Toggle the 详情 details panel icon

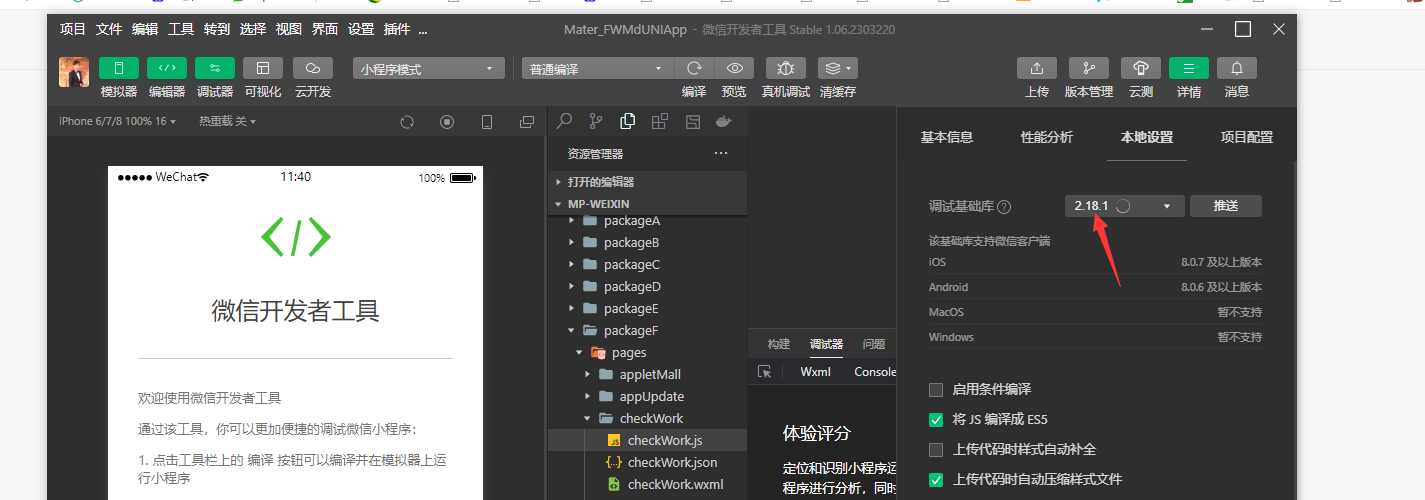click(1189, 68)
